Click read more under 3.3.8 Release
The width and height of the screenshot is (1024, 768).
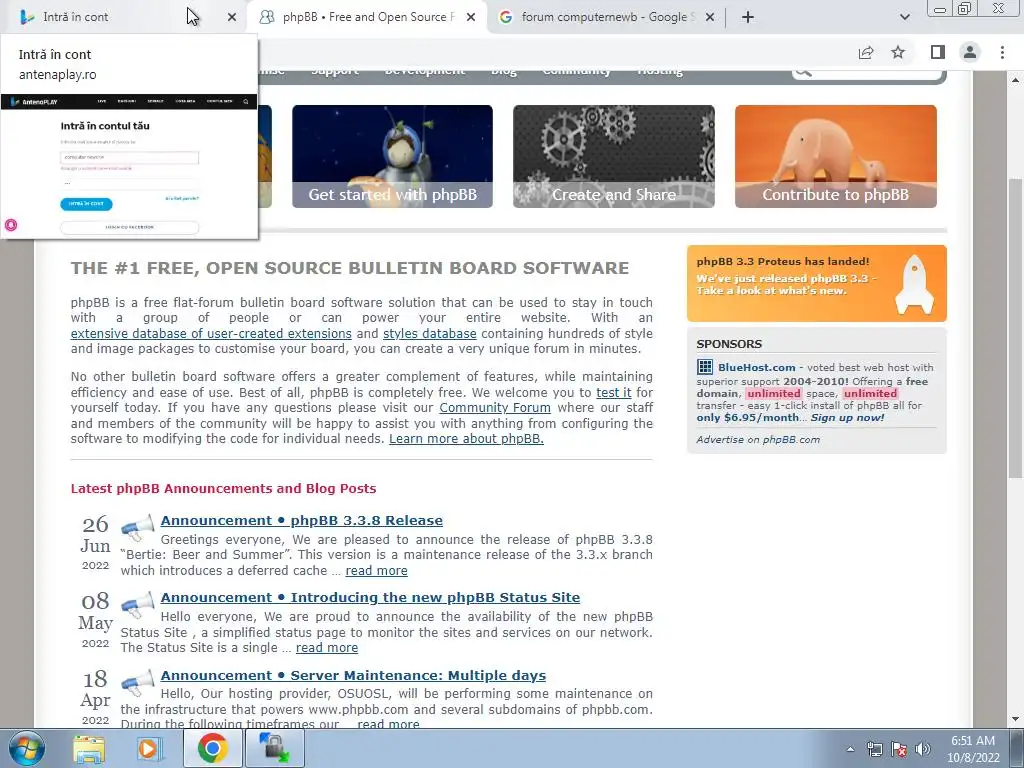377,571
